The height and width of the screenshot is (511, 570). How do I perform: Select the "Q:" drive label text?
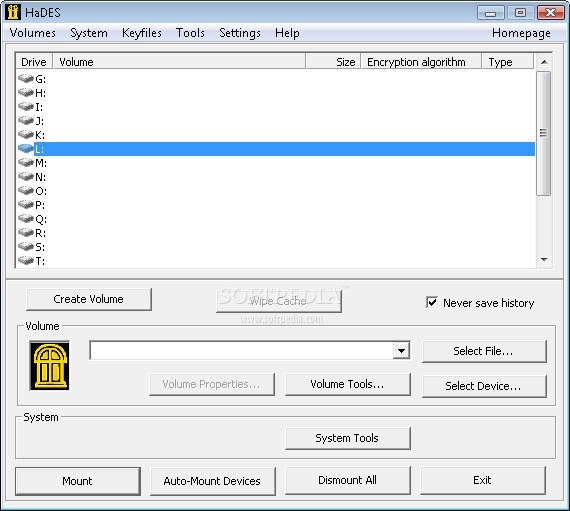point(41,219)
